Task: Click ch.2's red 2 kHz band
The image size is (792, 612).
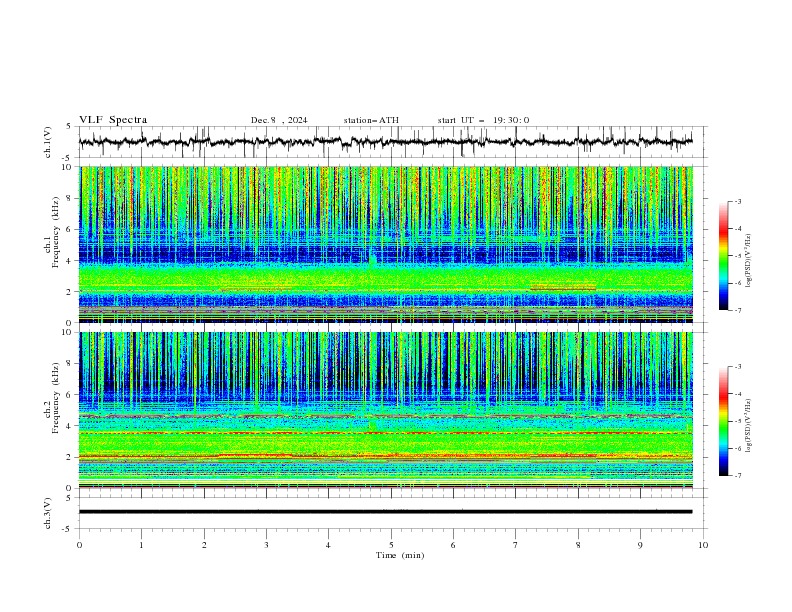Action: [385, 456]
